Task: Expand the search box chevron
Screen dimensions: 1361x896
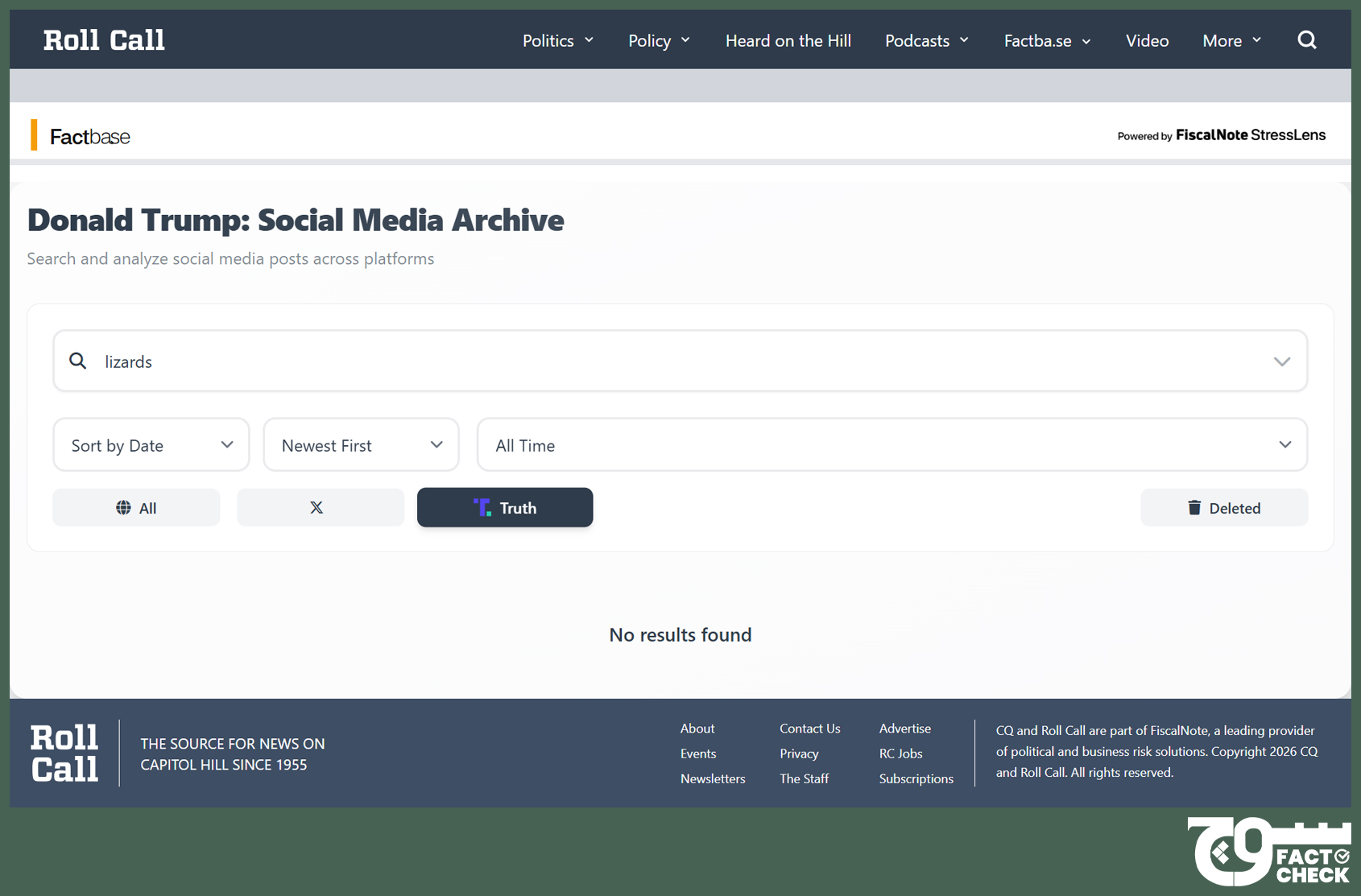Action: [x=1281, y=361]
